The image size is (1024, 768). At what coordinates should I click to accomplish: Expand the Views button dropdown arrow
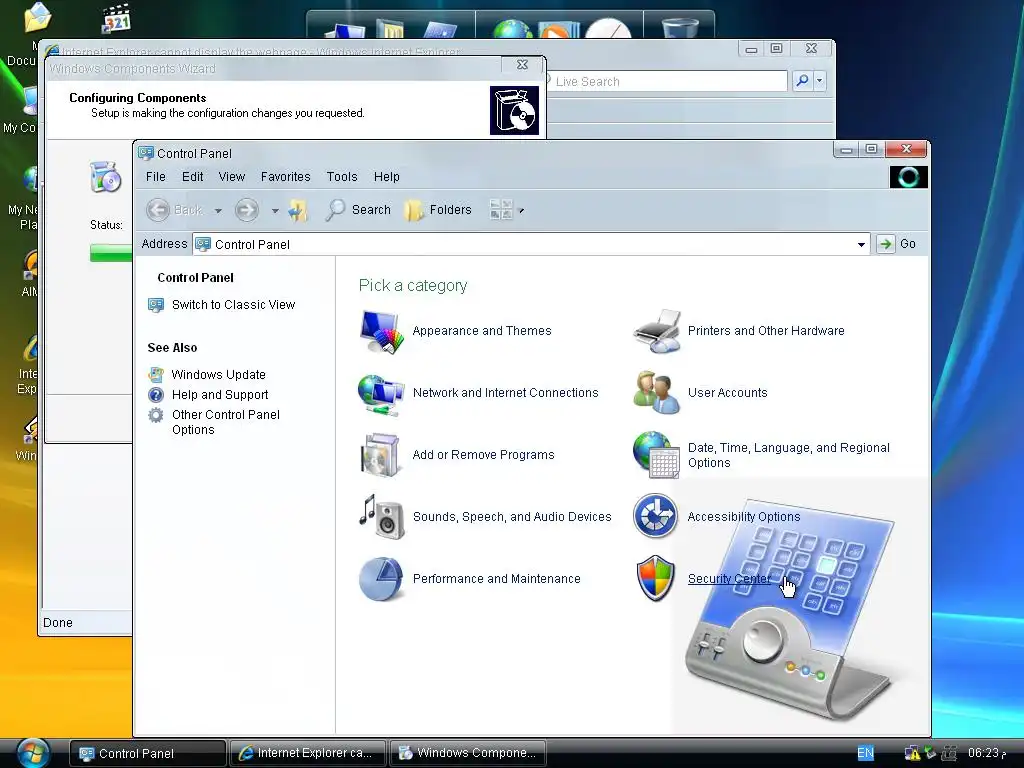click(x=521, y=210)
